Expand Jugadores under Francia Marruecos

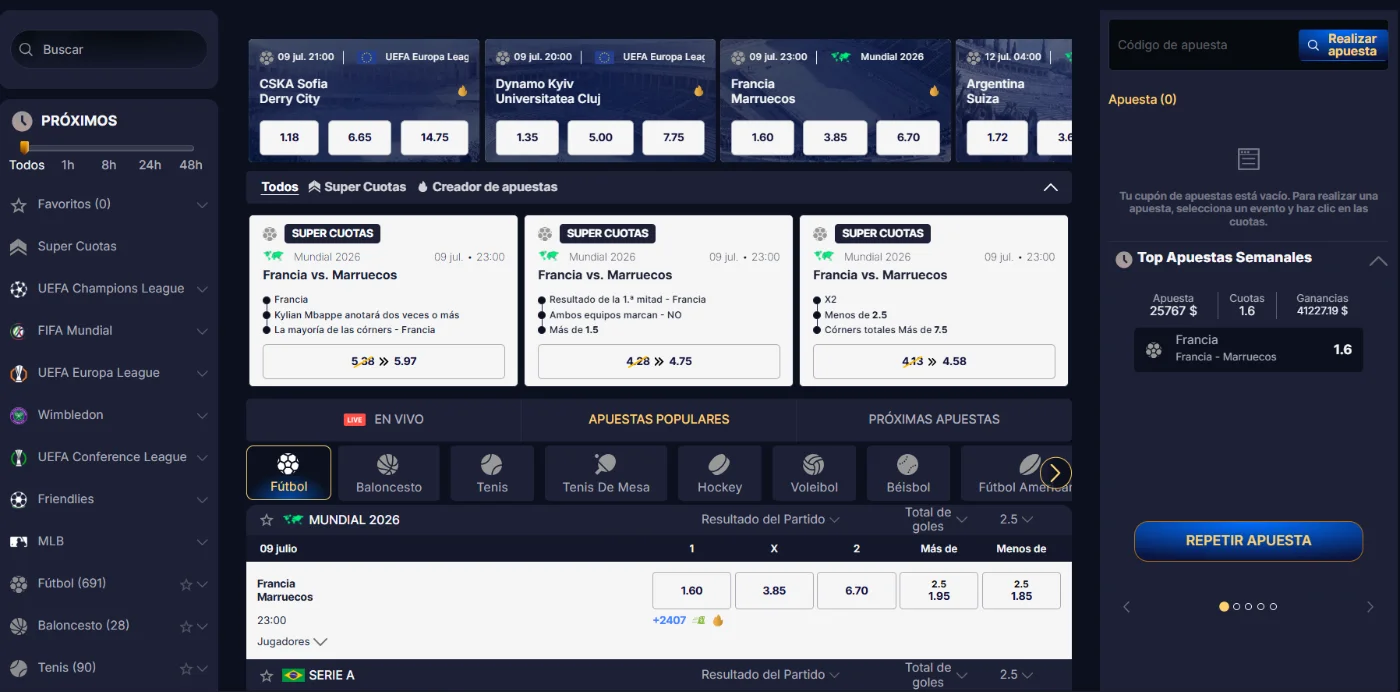(292, 642)
